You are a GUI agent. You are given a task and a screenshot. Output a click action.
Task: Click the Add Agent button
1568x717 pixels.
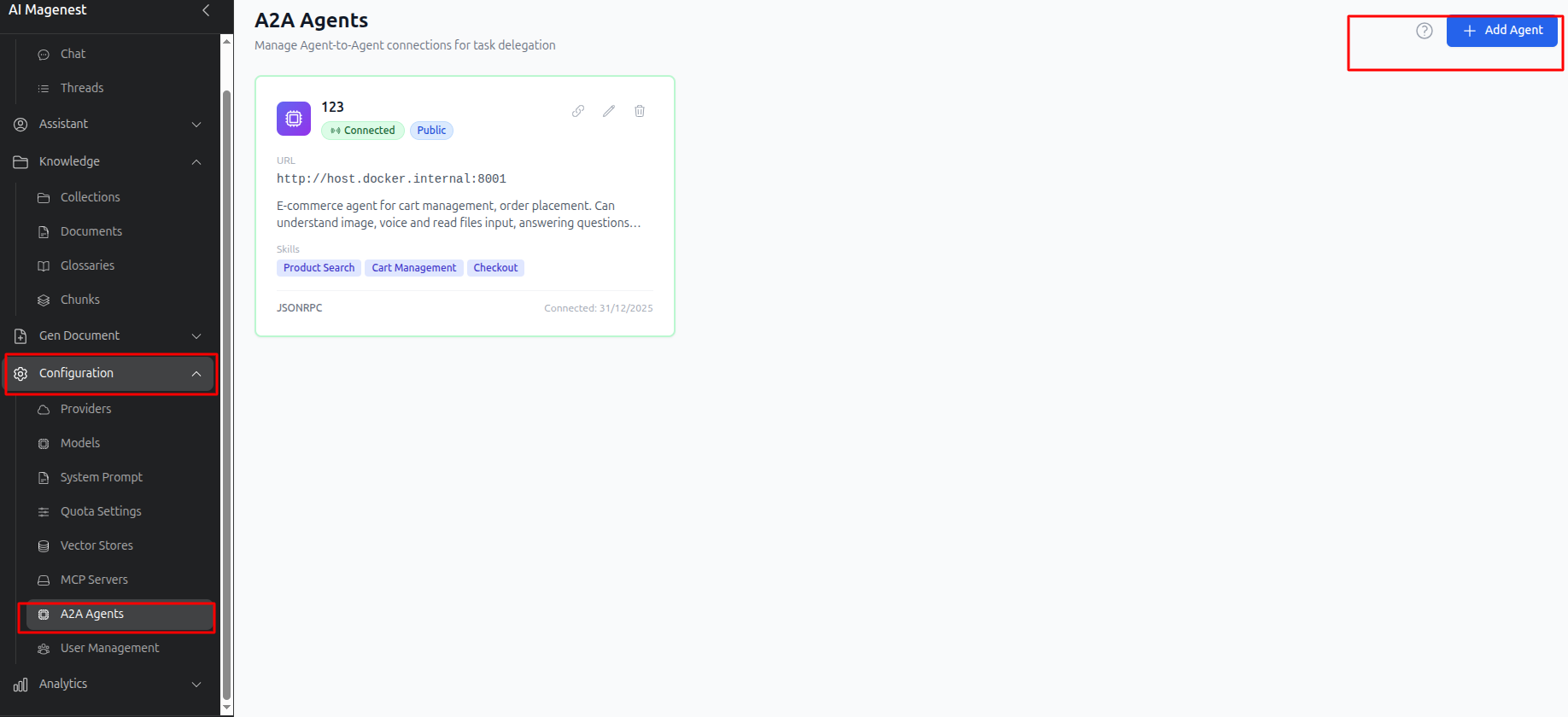point(1502,31)
